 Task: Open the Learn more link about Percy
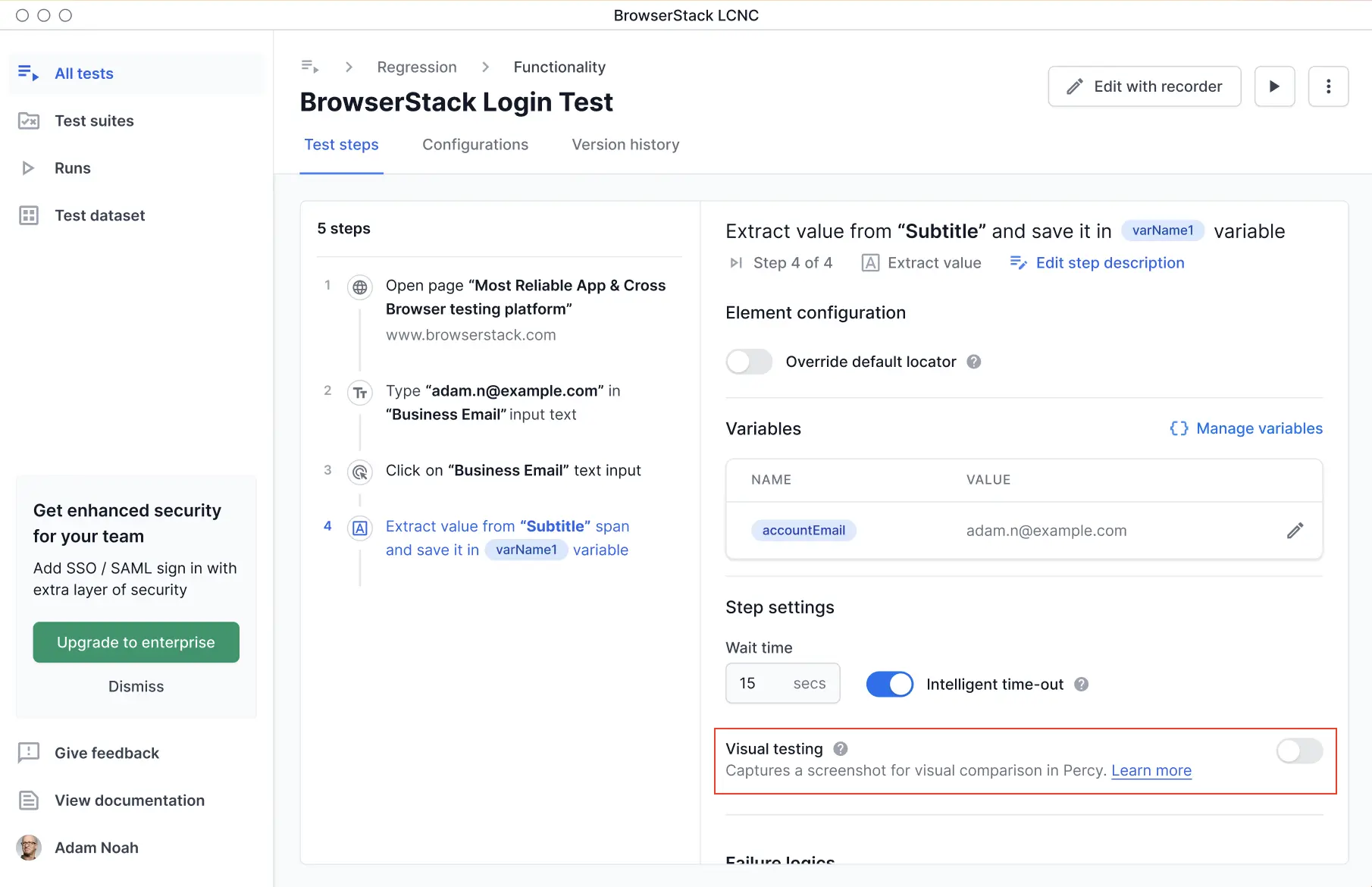1151,770
